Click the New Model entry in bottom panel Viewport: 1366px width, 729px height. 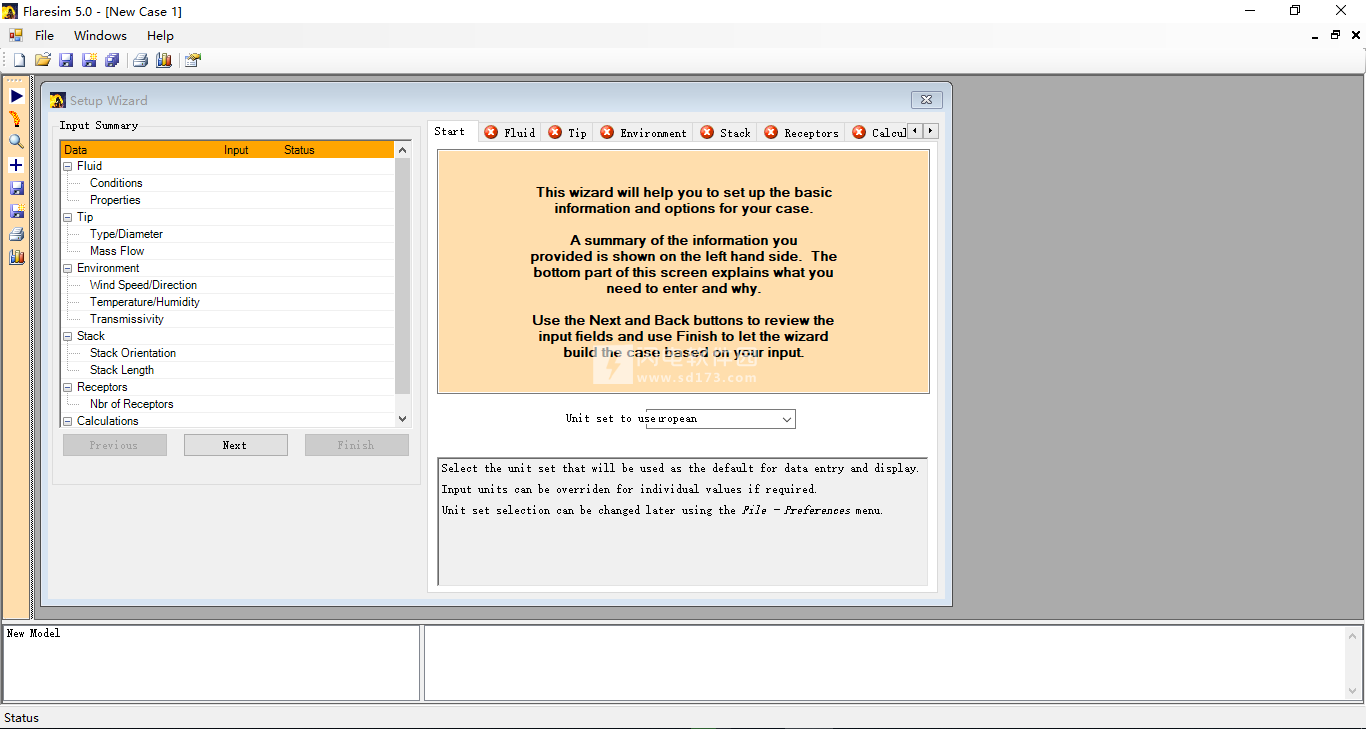tap(33, 633)
